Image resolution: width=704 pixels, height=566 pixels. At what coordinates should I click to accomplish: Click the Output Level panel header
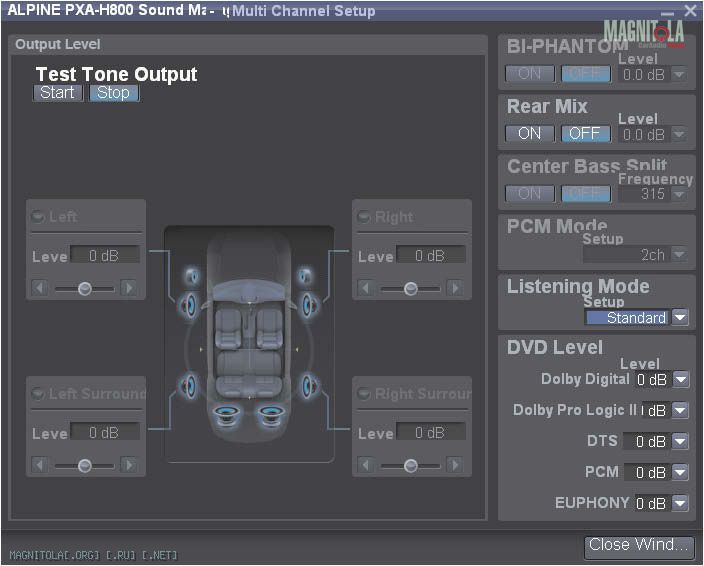248,44
